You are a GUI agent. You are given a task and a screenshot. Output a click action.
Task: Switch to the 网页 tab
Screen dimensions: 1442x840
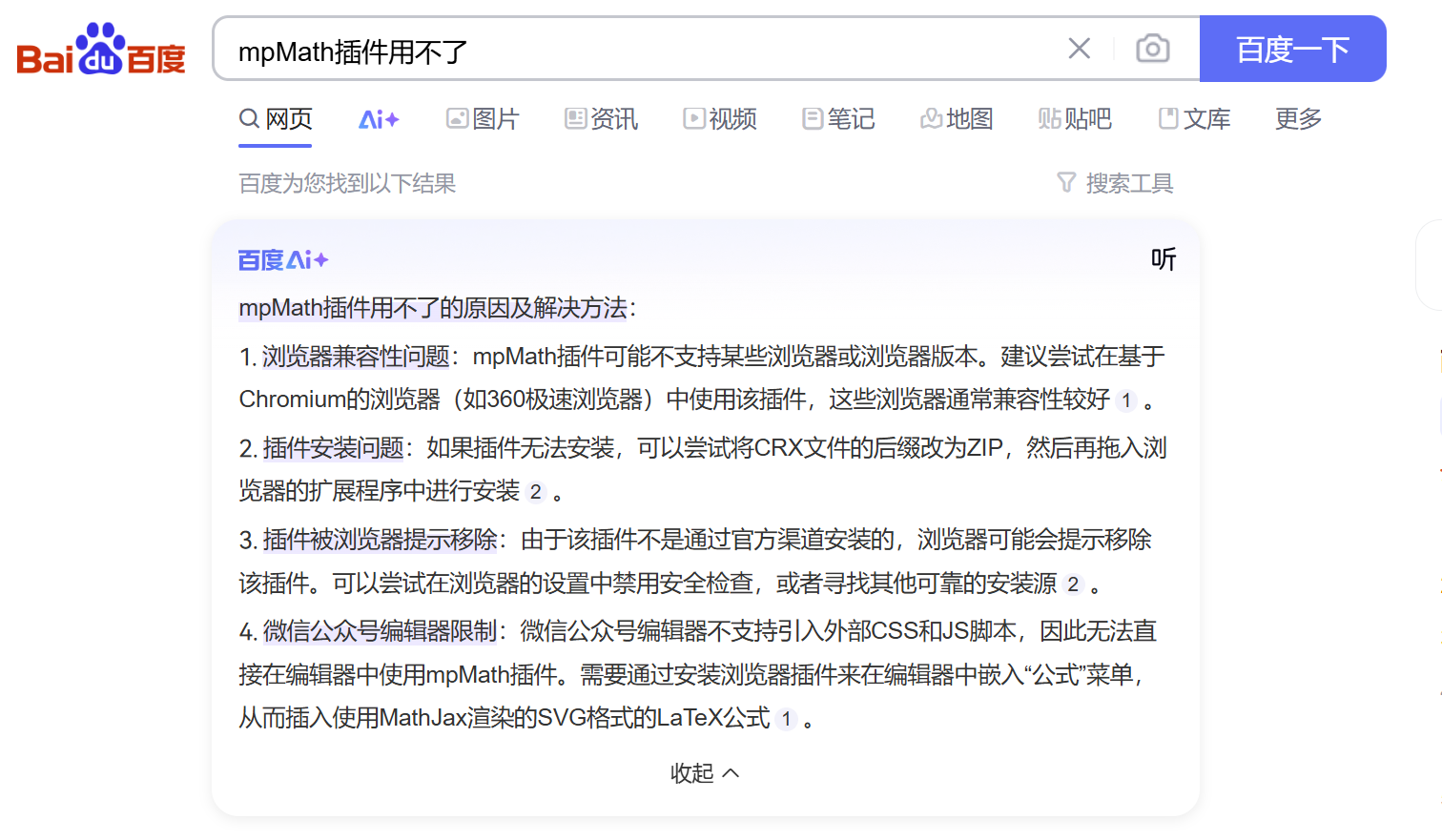pyautogui.click(x=275, y=118)
